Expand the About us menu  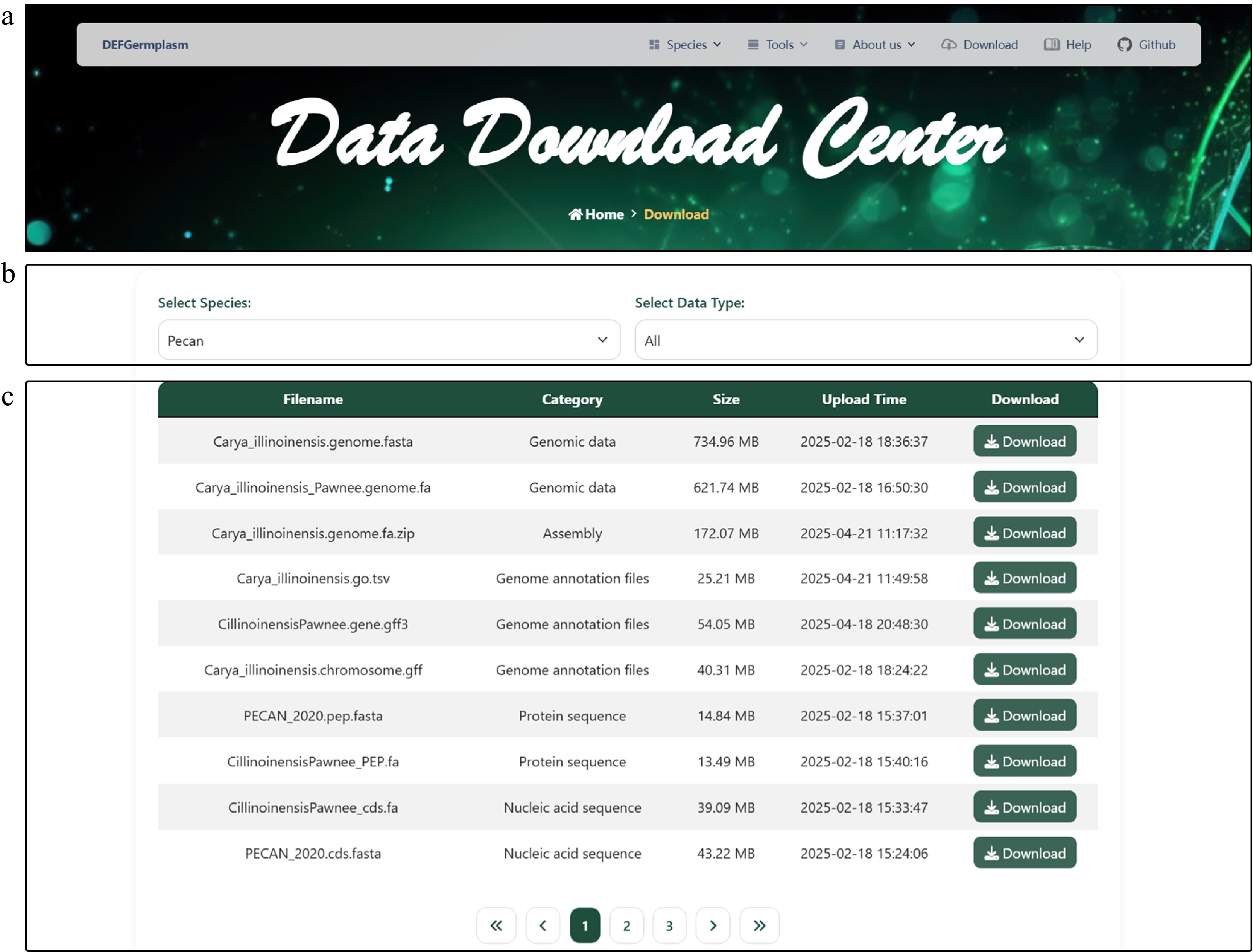(x=875, y=45)
